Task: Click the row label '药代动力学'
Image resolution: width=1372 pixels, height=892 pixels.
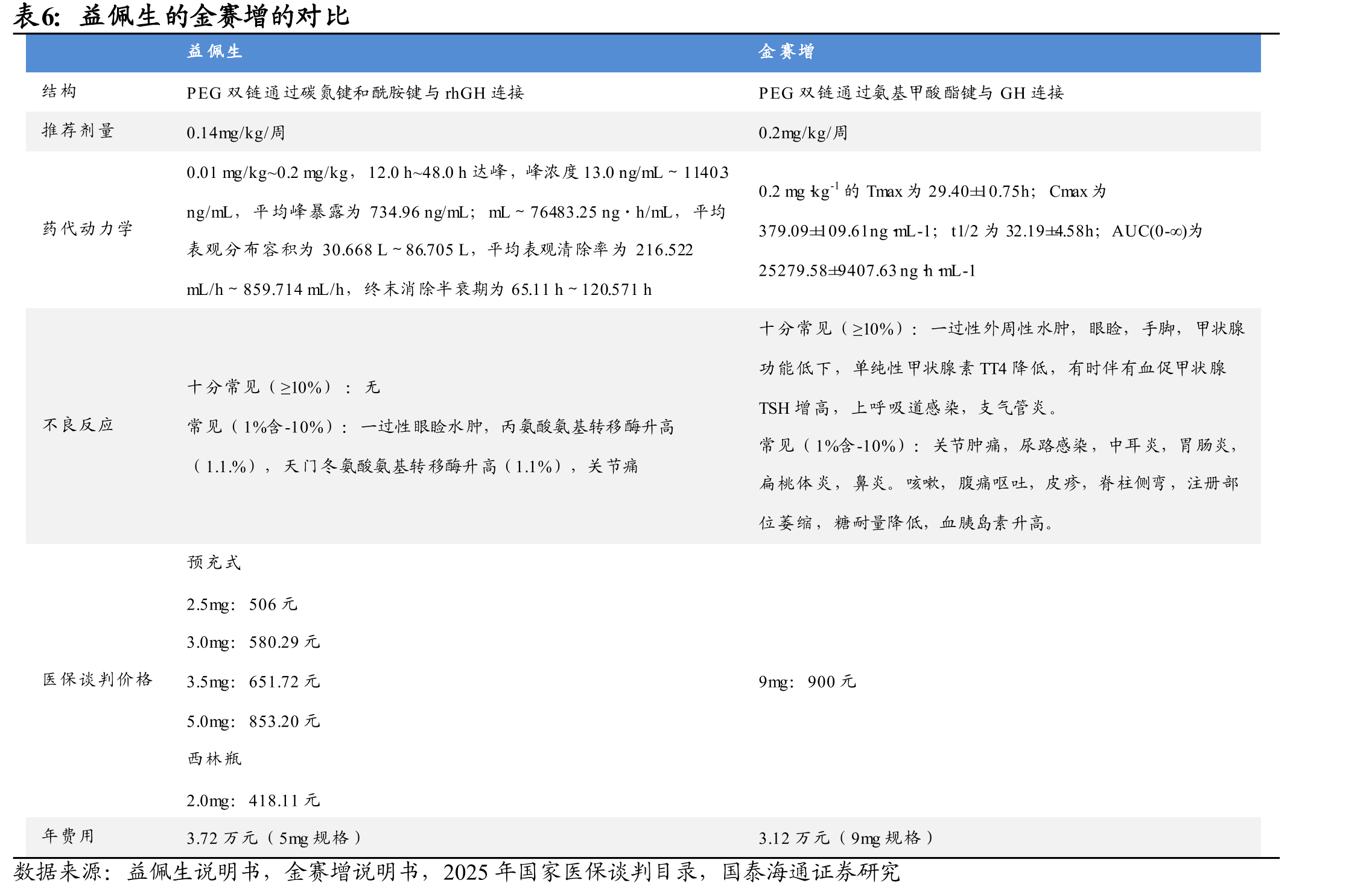Action: click(x=87, y=229)
